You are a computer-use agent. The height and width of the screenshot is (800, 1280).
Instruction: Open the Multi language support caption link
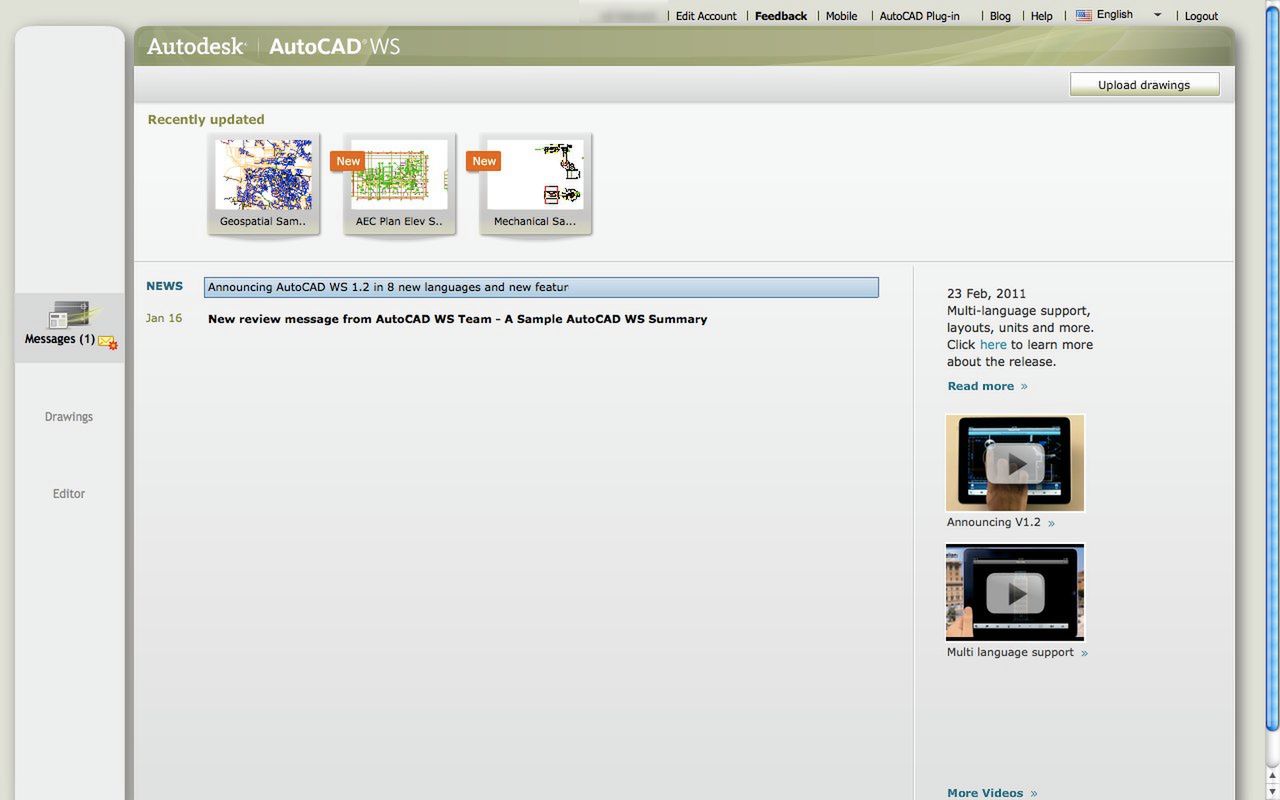point(1017,652)
